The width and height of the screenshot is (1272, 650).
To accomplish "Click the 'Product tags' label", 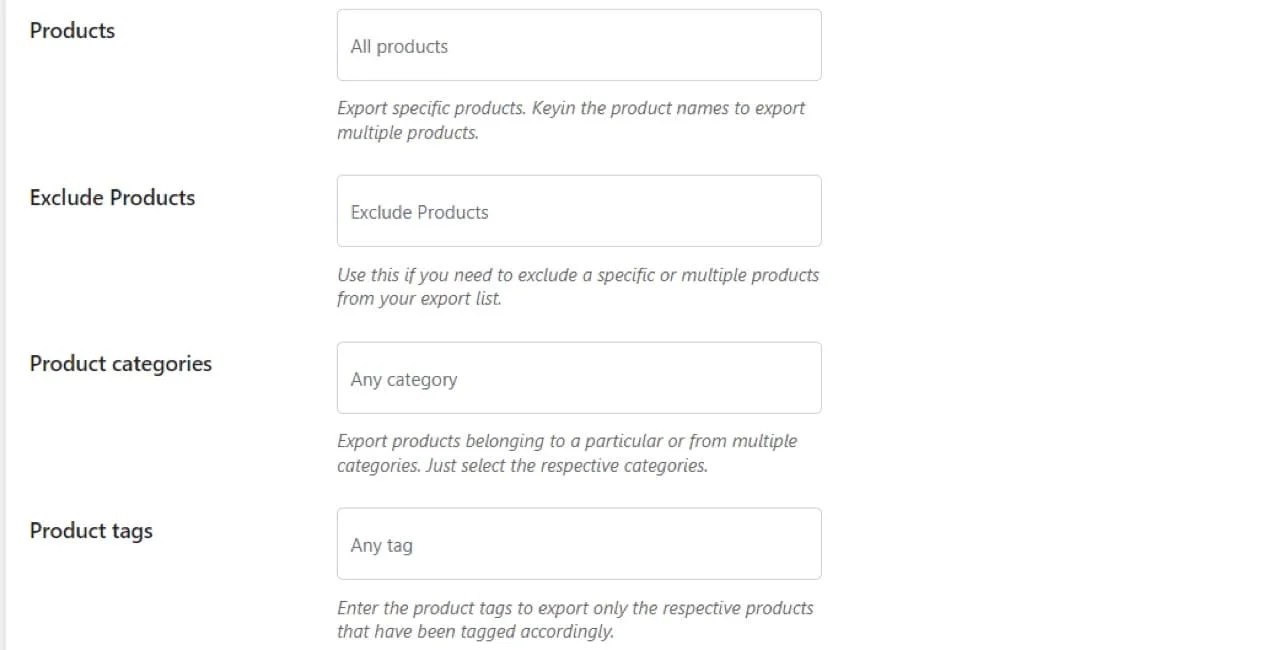I will [x=91, y=530].
